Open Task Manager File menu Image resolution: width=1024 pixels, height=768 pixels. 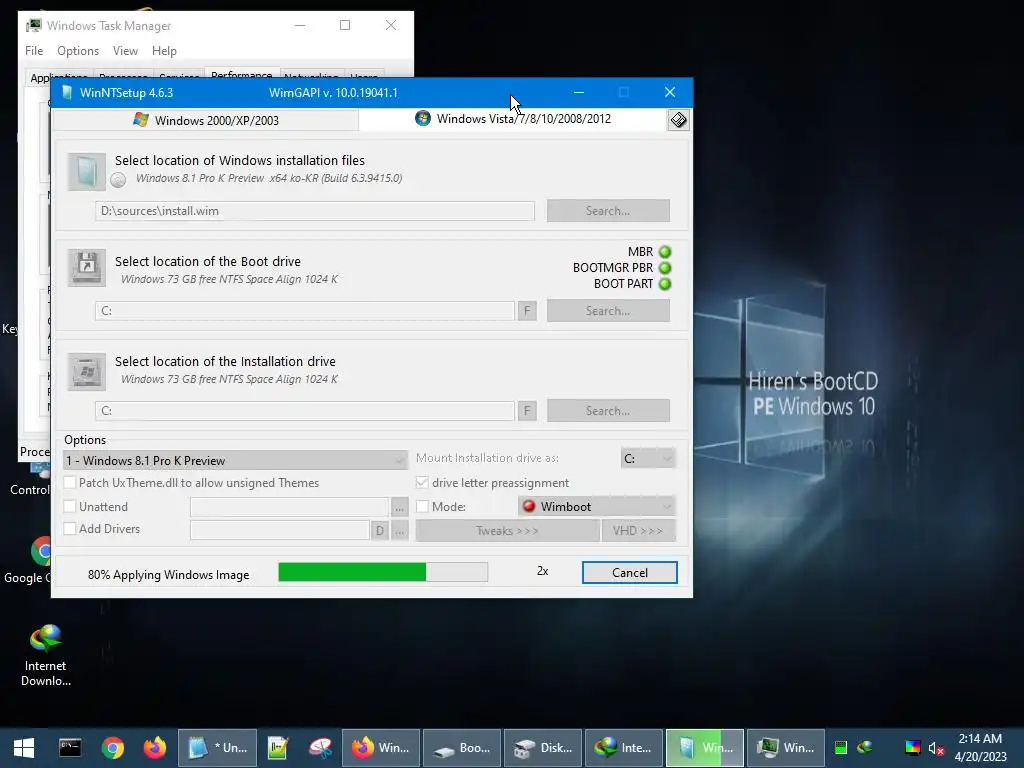(34, 51)
